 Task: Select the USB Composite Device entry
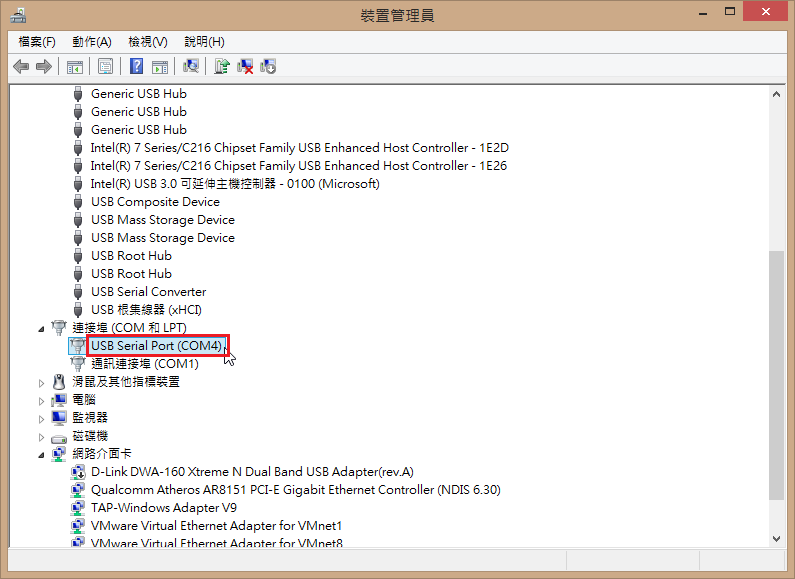point(155,202)
